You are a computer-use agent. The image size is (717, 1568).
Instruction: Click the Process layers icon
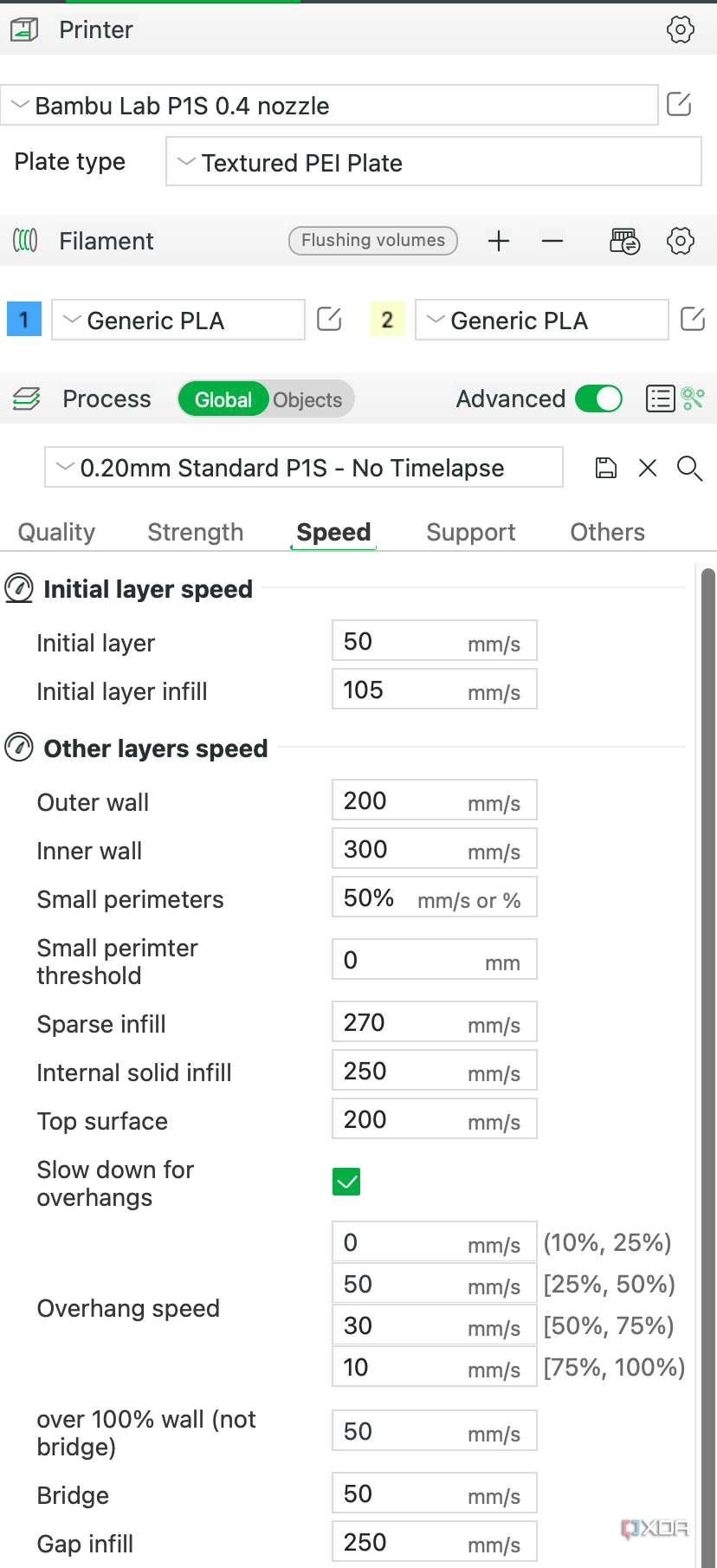[x=27, y=398]
